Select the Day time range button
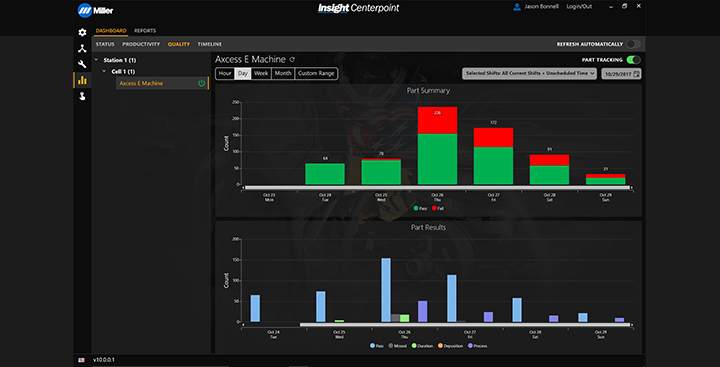The height and width of the screenshot is (367, 720). click(x=243, y=73)
